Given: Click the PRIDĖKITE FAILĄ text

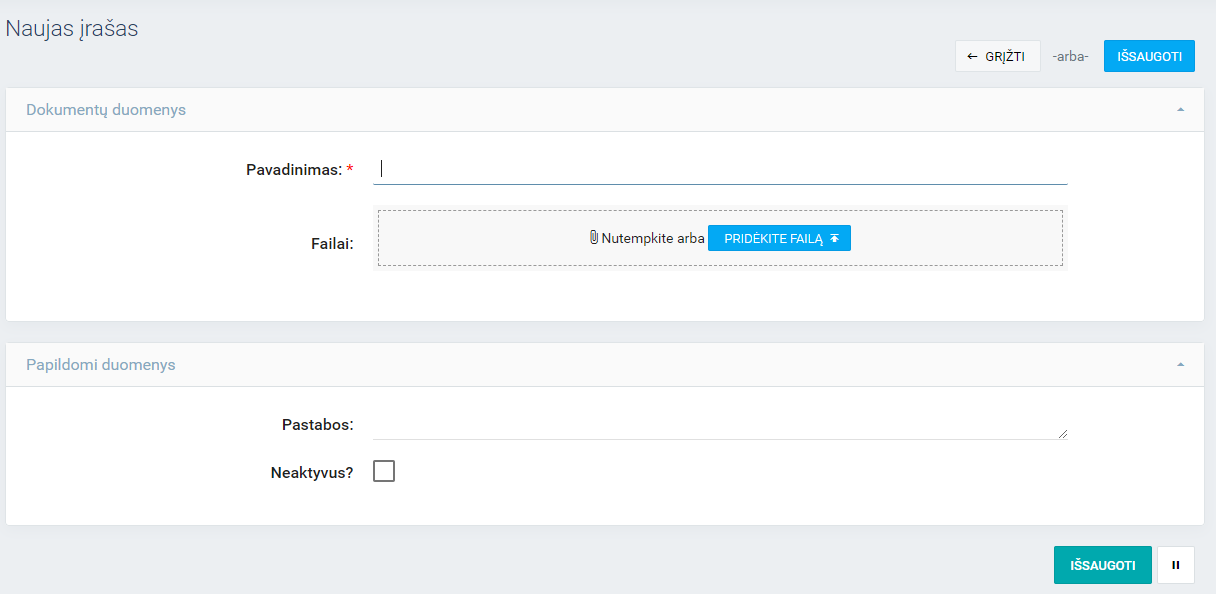Looking at the screenshot, I should (x=772, y=238).
